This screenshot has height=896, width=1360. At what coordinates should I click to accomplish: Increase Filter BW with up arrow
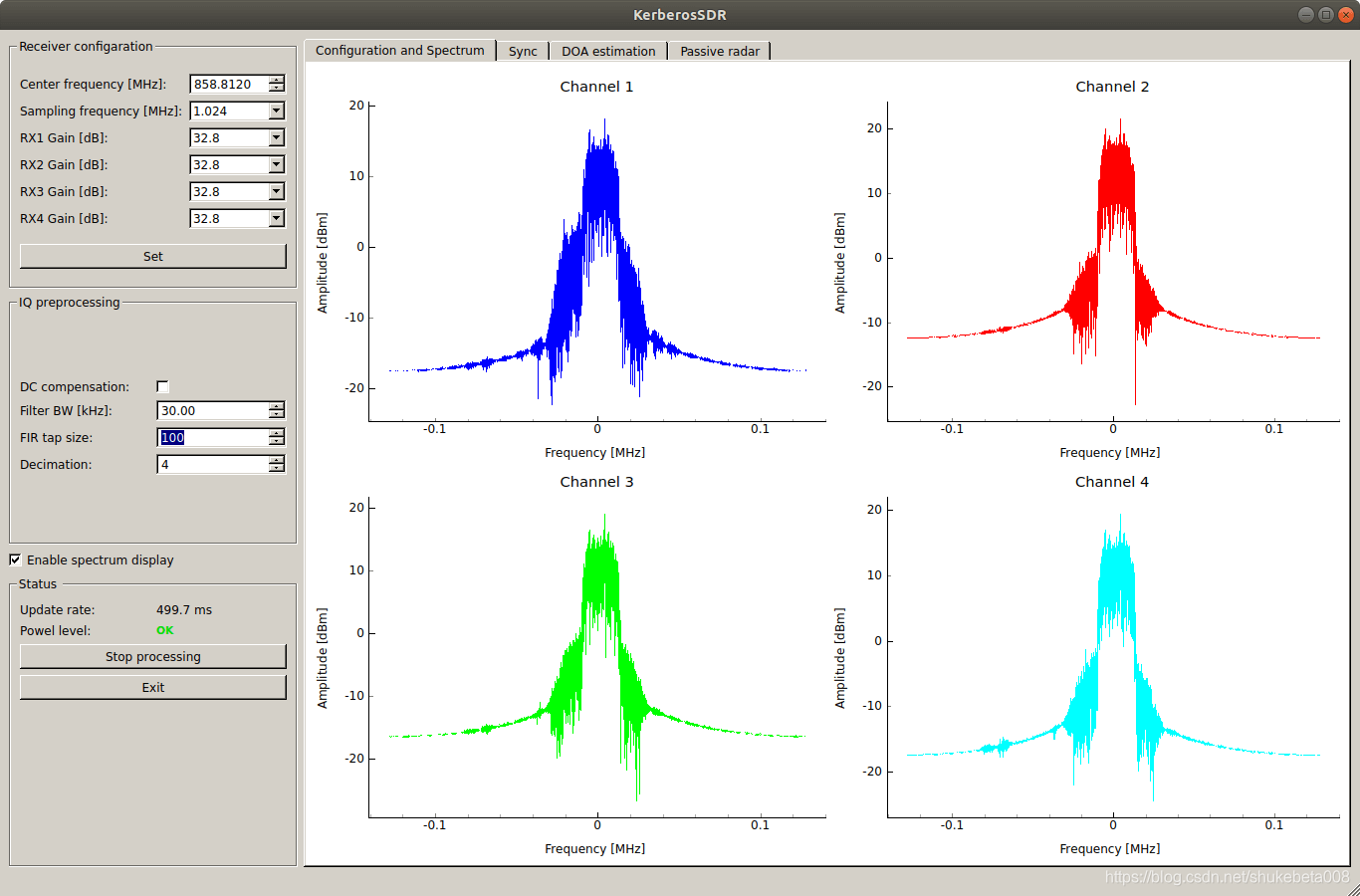click(277, 406)
